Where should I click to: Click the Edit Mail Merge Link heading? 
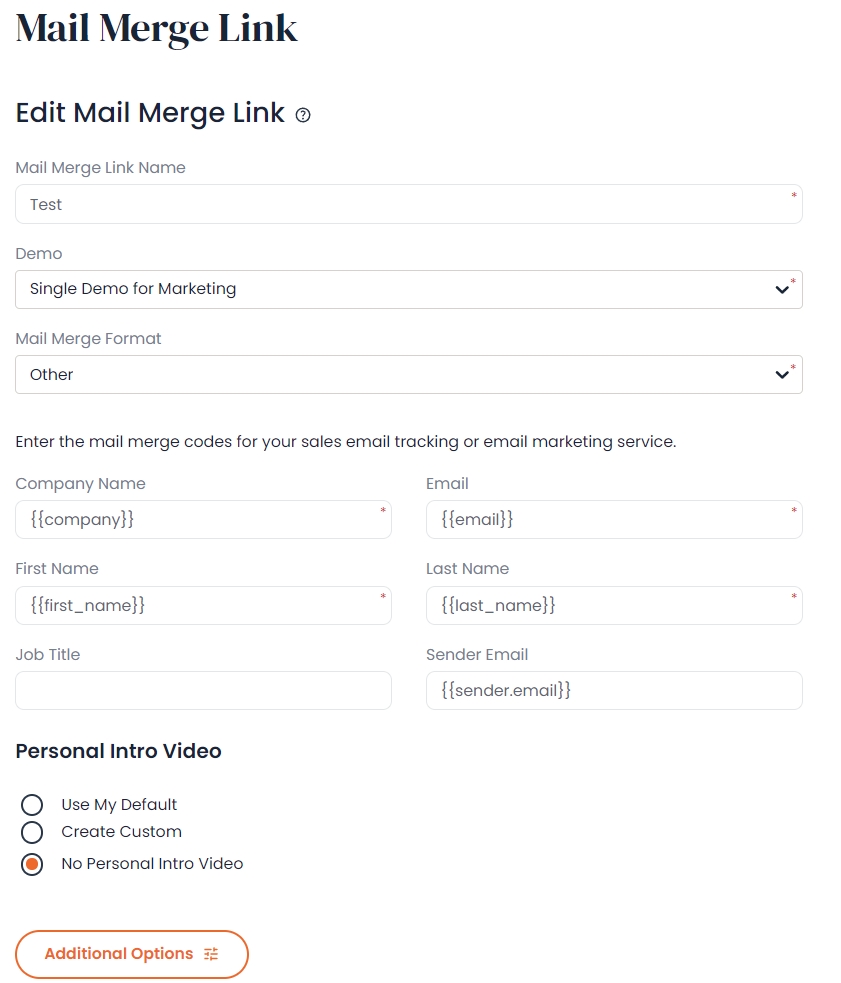coord(150,113)
